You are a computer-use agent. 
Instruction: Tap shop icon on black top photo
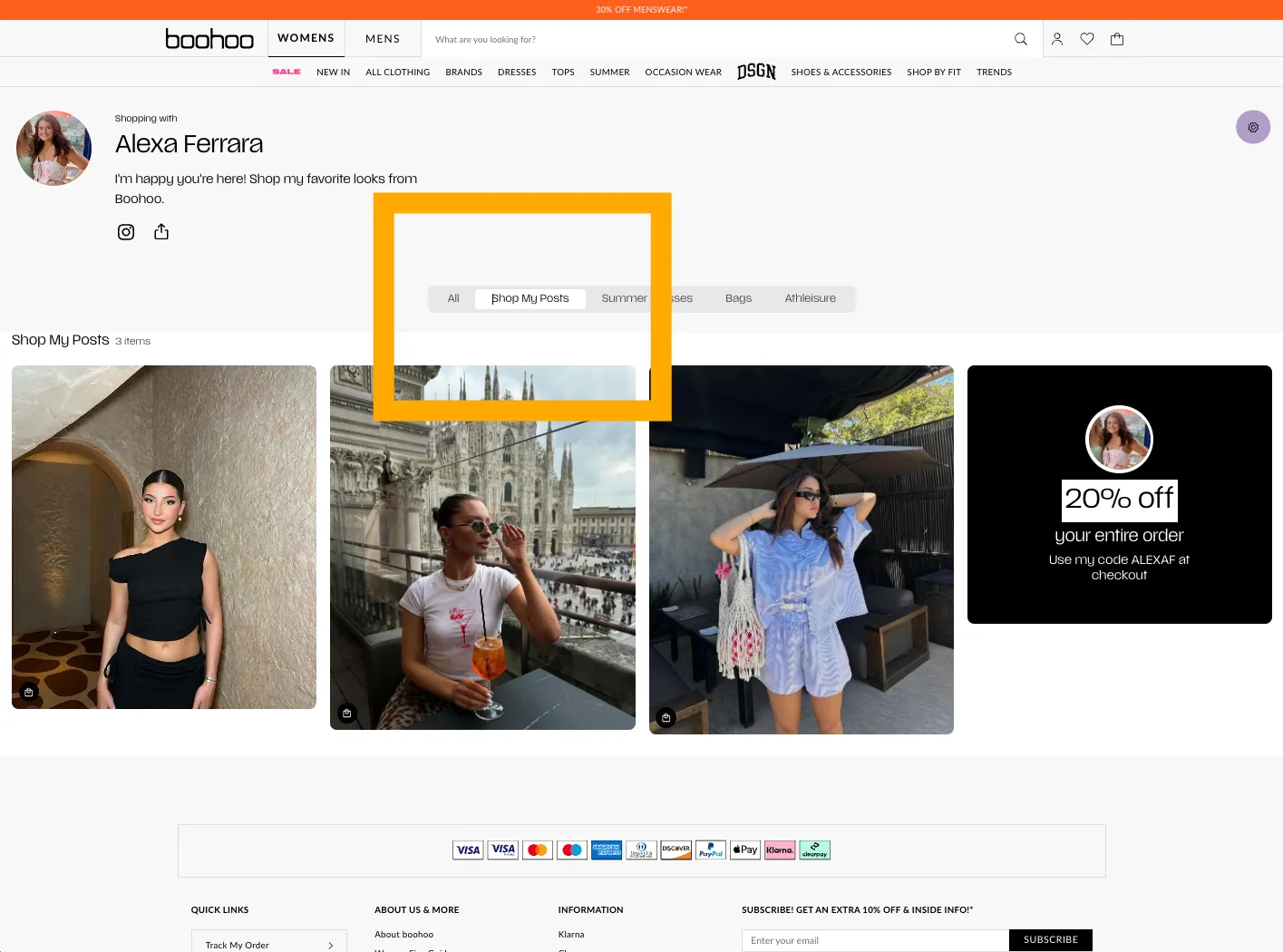pos(29,693)
